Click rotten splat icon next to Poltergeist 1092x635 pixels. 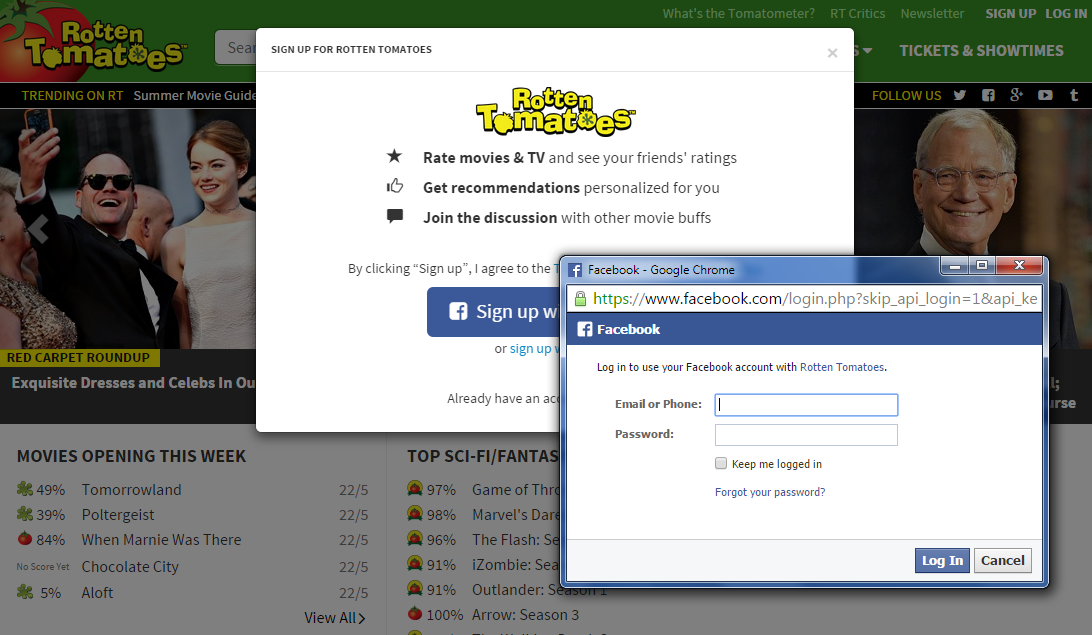[x=25, y=514]
